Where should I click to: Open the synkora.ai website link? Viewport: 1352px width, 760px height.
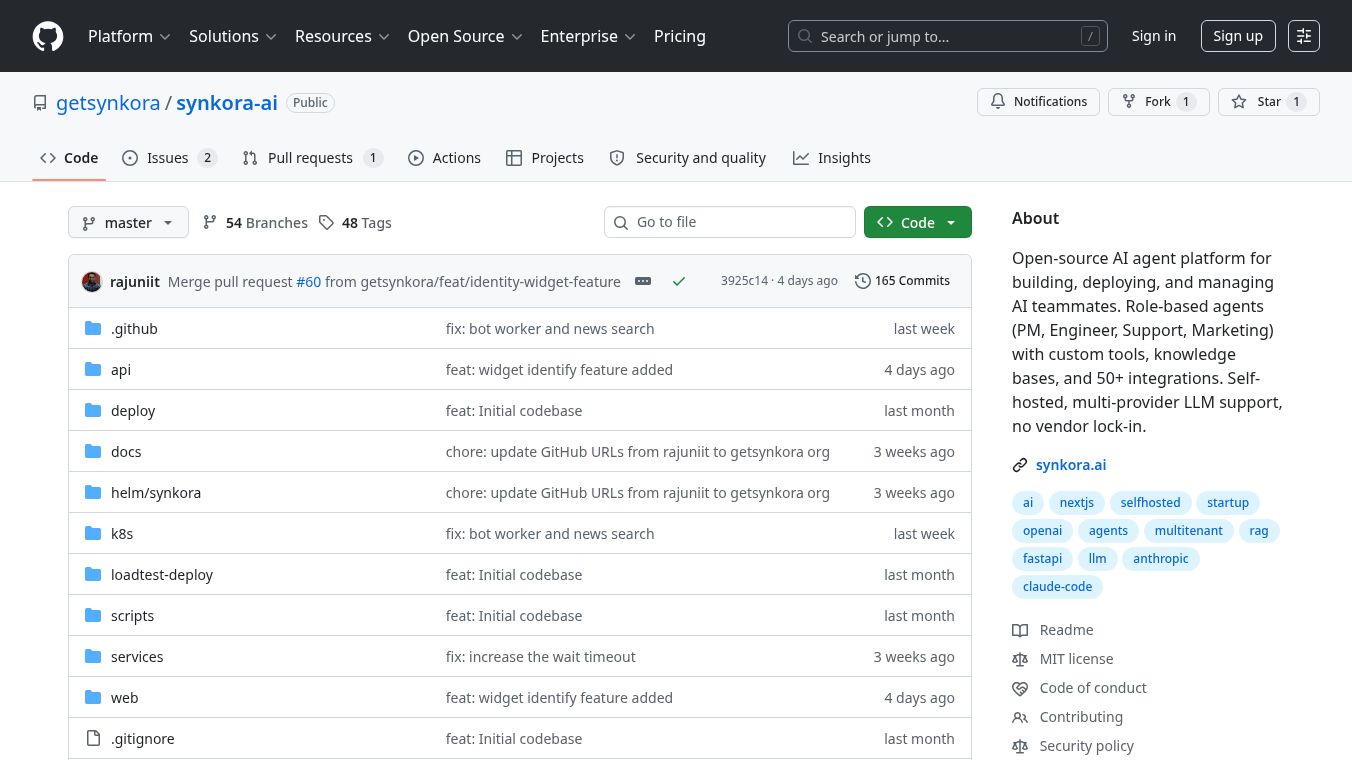[1070, 465]
